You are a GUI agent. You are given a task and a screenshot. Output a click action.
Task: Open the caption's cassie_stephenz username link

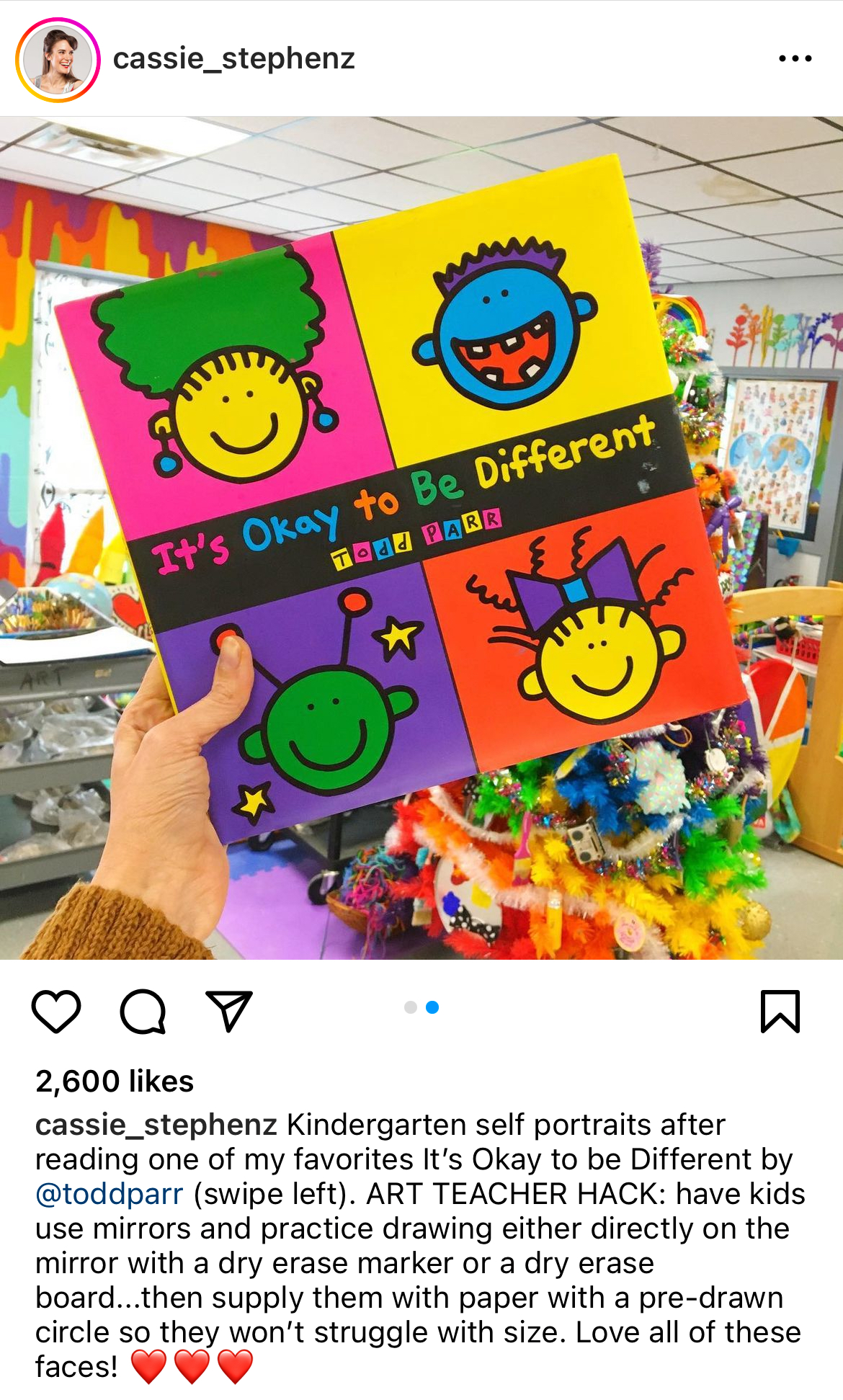click(x=156, y=1125)
